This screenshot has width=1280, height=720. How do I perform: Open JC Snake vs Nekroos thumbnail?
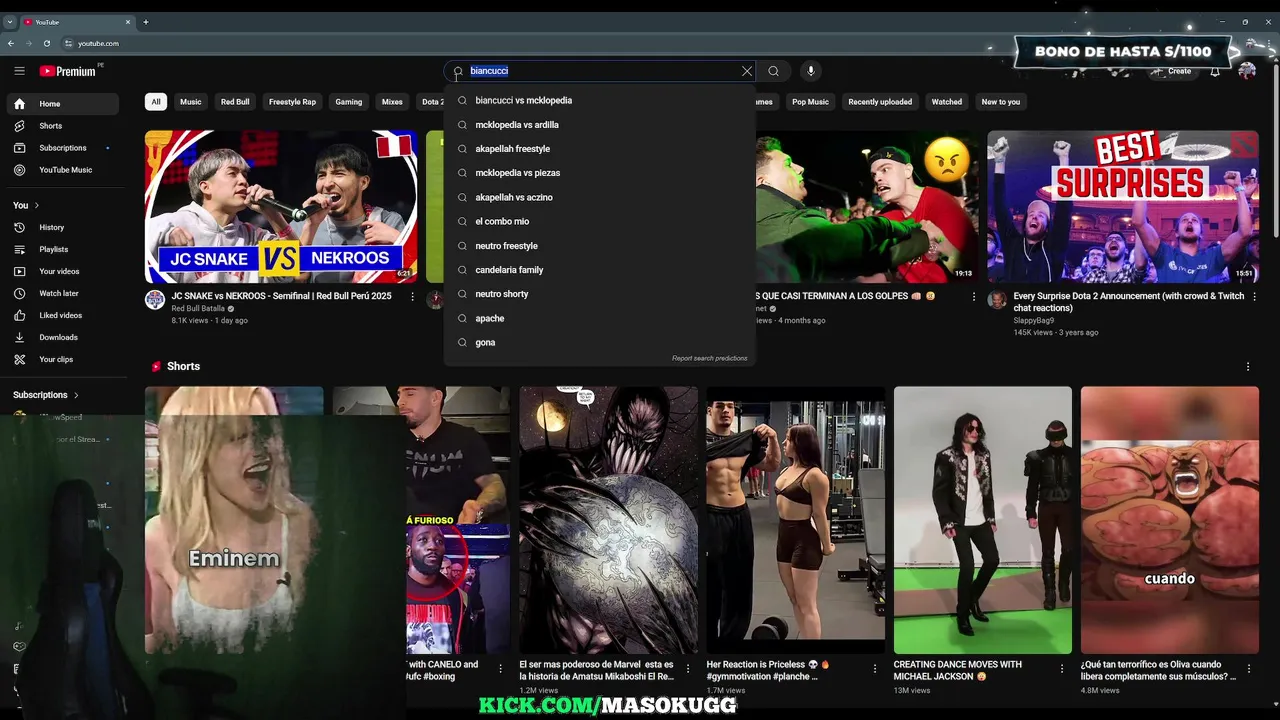(281, 207)
